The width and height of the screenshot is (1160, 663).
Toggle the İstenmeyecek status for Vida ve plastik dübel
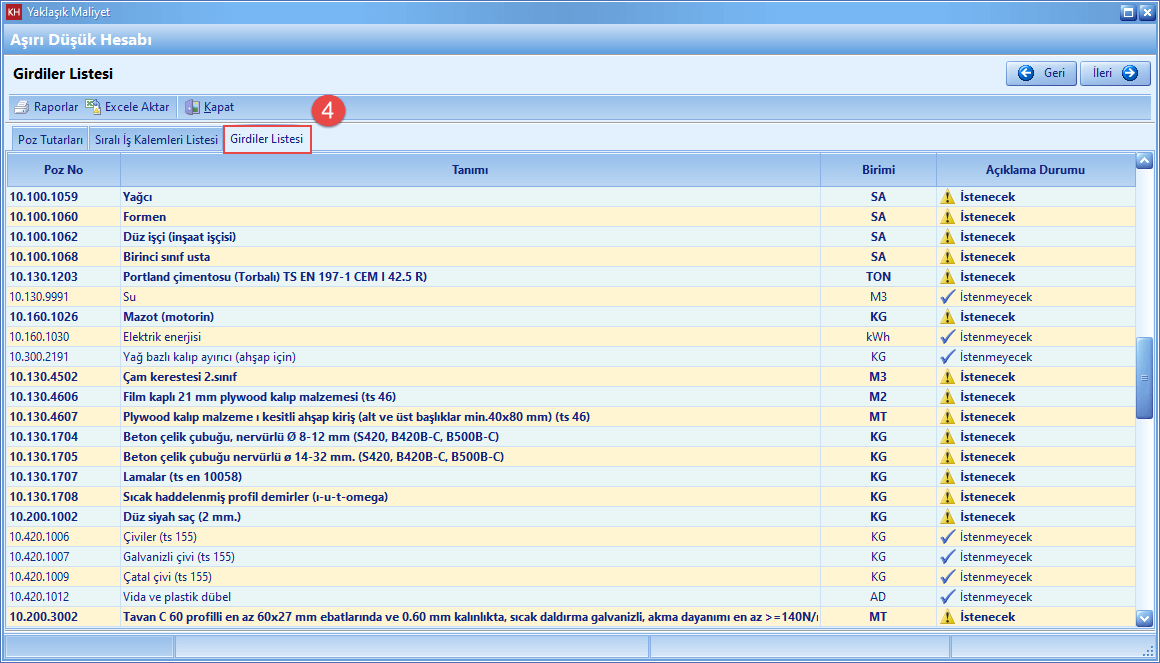[x=995, y=597]
